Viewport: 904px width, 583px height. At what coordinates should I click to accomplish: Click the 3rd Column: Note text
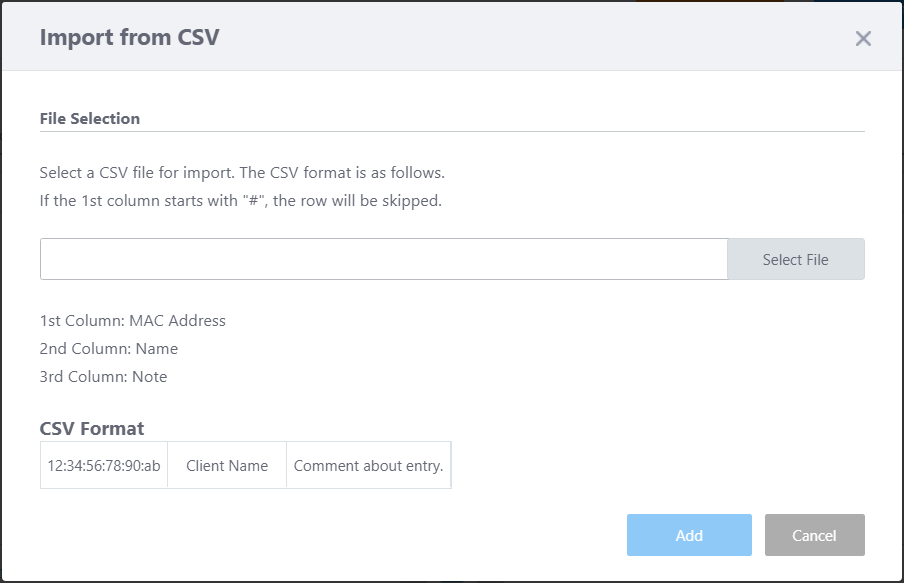103,377
